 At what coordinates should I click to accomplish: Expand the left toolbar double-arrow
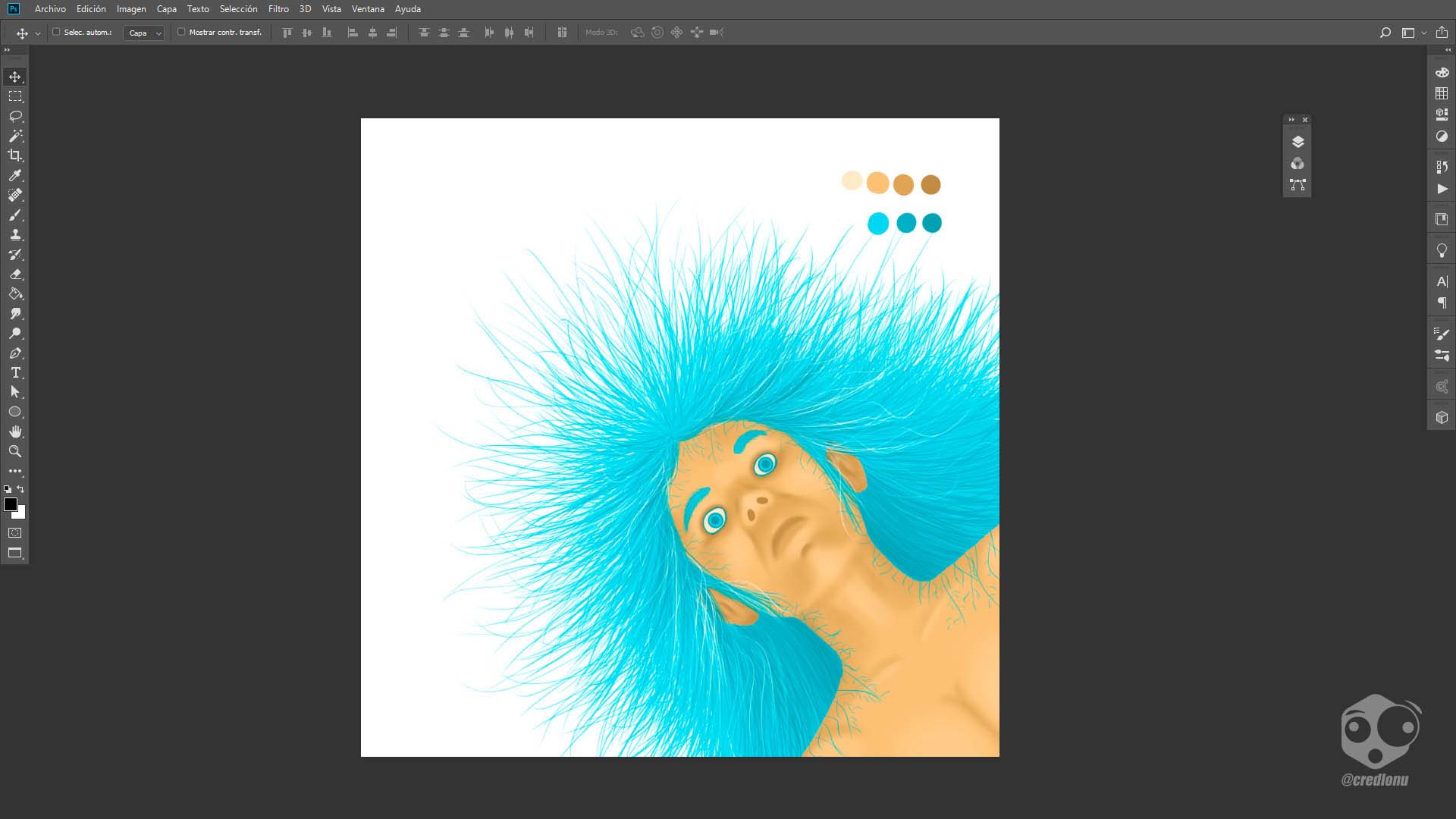[x=7, y=50]
